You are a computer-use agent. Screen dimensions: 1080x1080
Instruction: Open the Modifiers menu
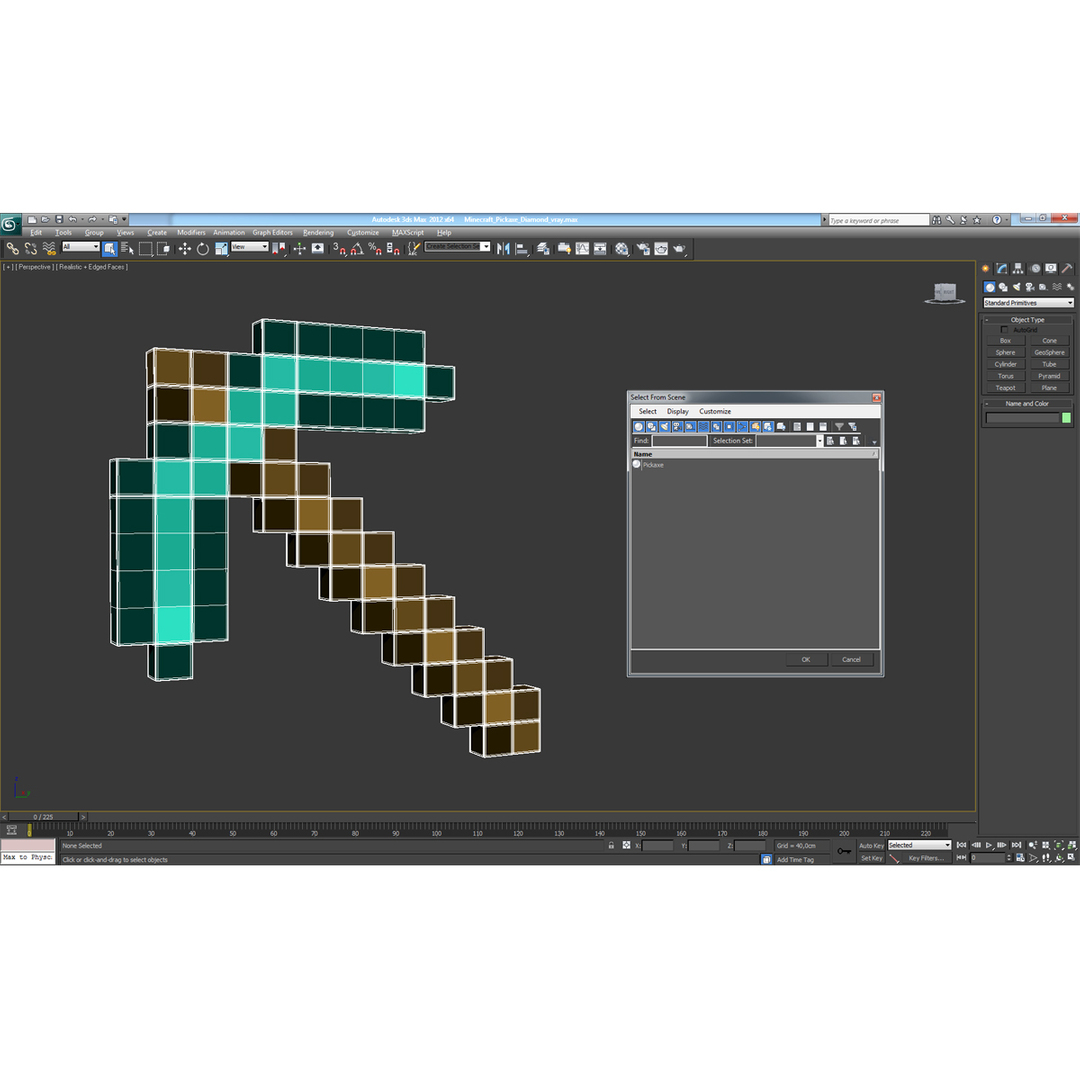pyautogui.click(x=191, y=233)
